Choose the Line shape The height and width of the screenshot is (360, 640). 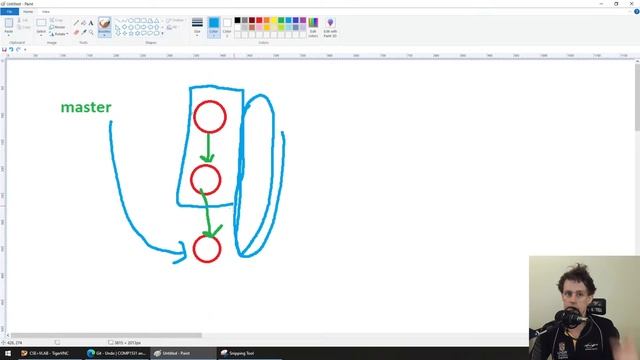pos(118,20)
